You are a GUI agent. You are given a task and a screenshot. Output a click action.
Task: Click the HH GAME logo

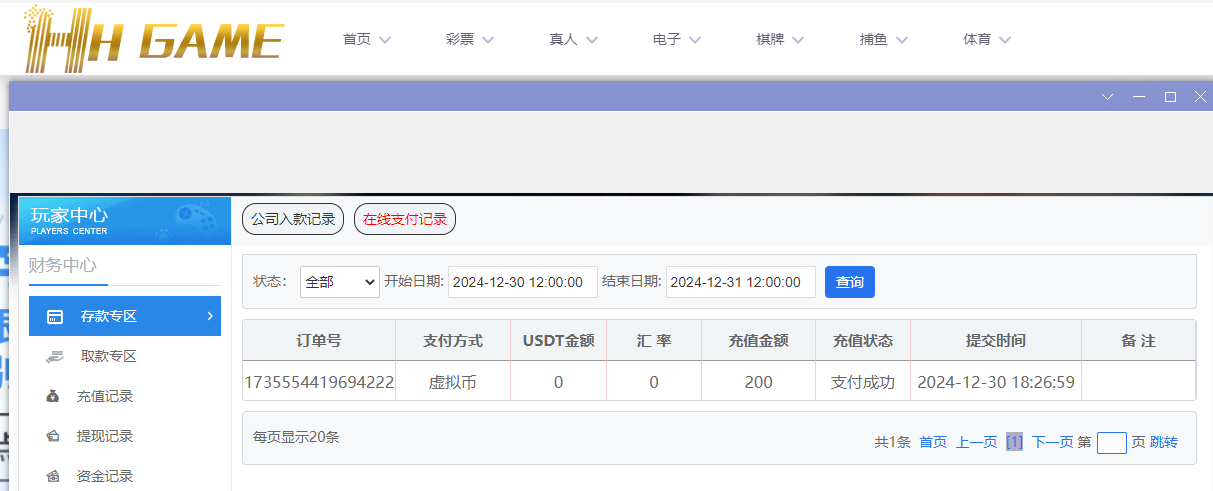(x=155, y=40)
